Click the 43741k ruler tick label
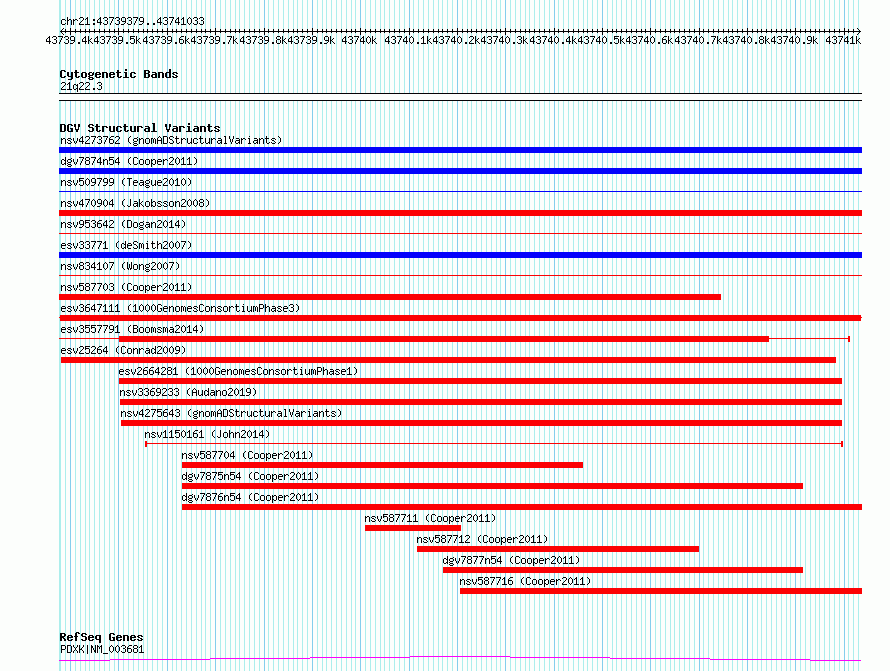 (843, 40)
